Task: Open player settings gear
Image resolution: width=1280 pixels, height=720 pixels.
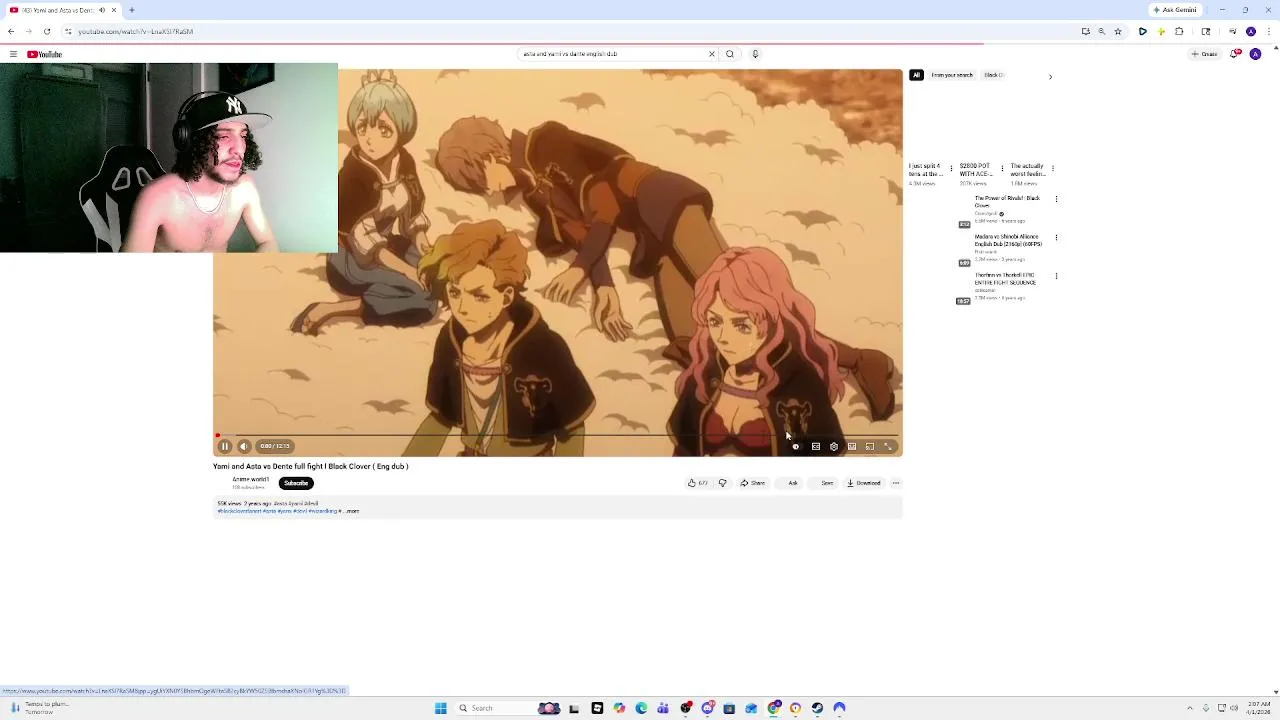Action: [x=834, y=447]
